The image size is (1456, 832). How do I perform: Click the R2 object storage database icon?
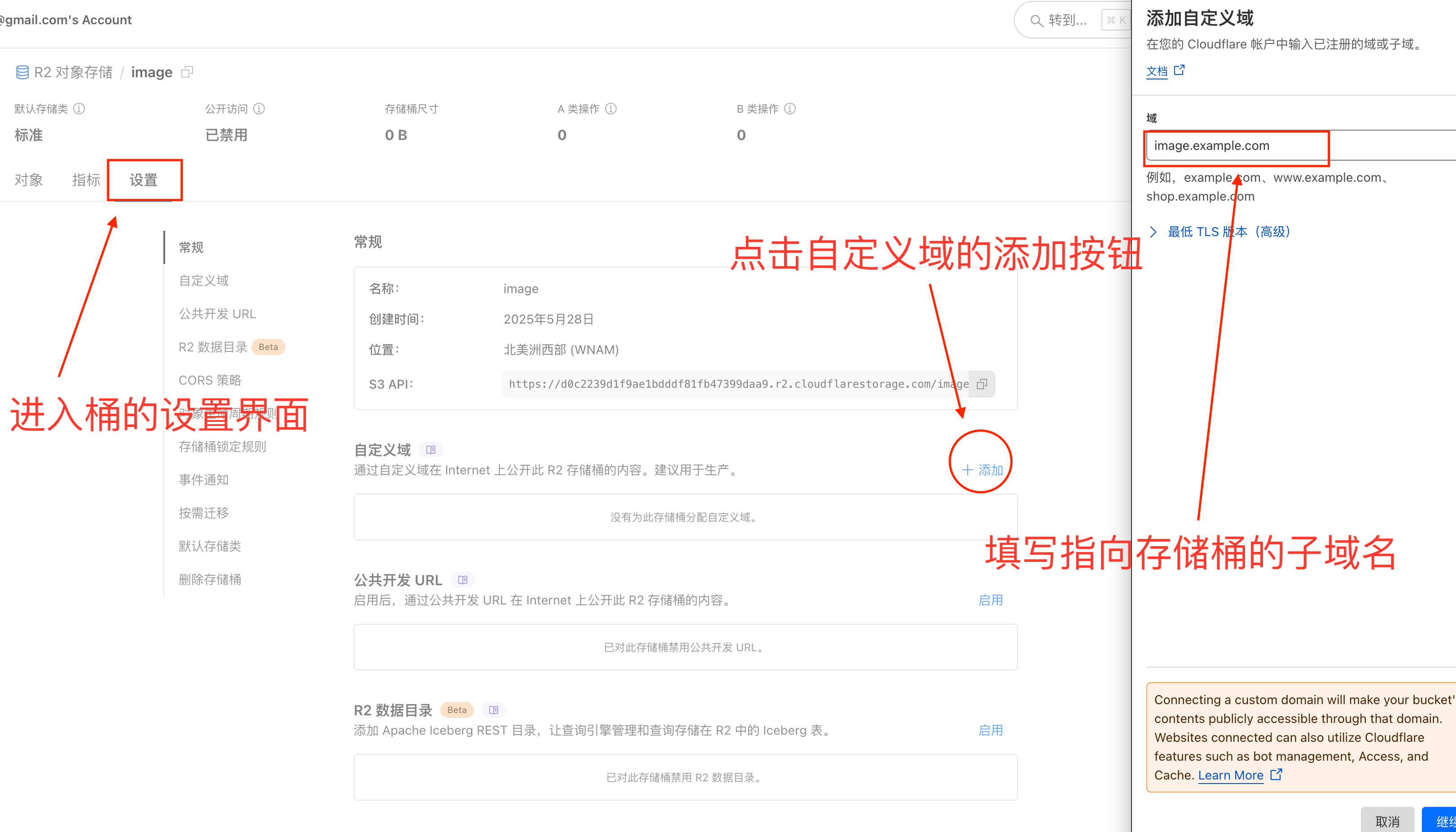pyautogui.click(x=22, y=72)
